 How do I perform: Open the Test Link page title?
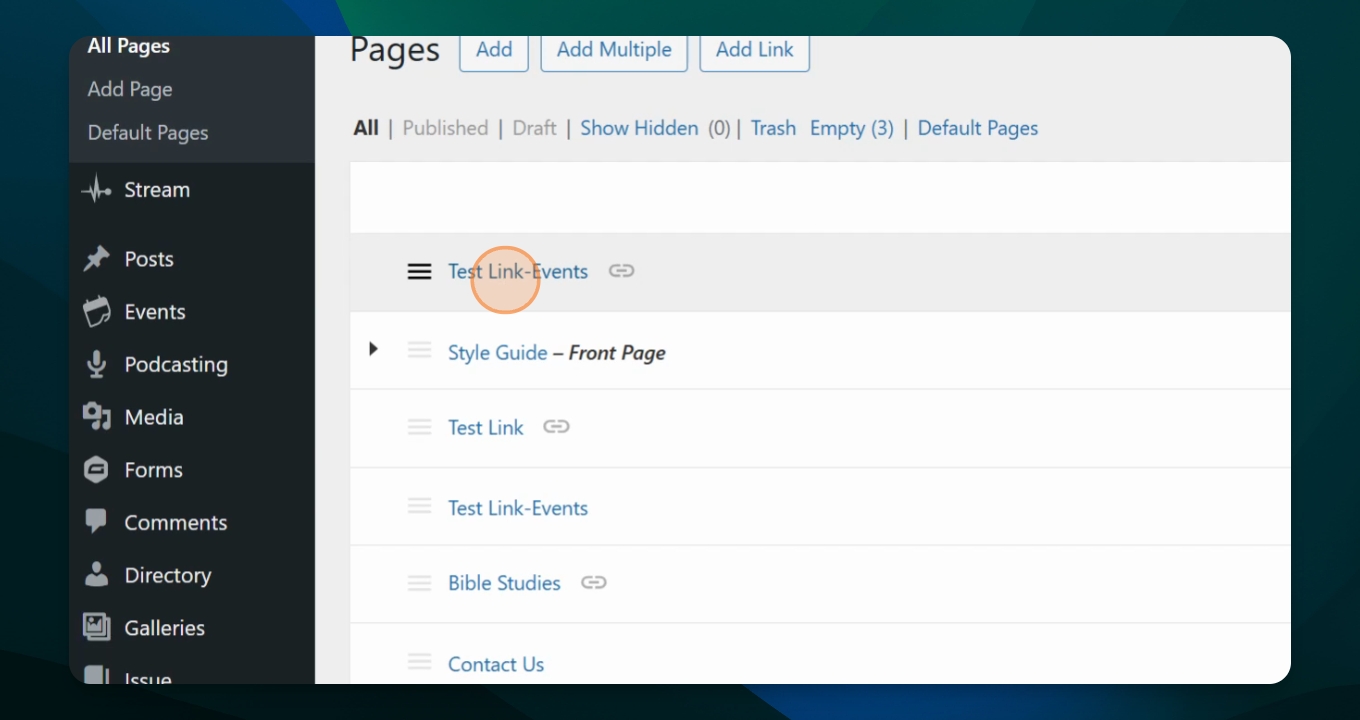pyautogui.click(x=486, y=428)
